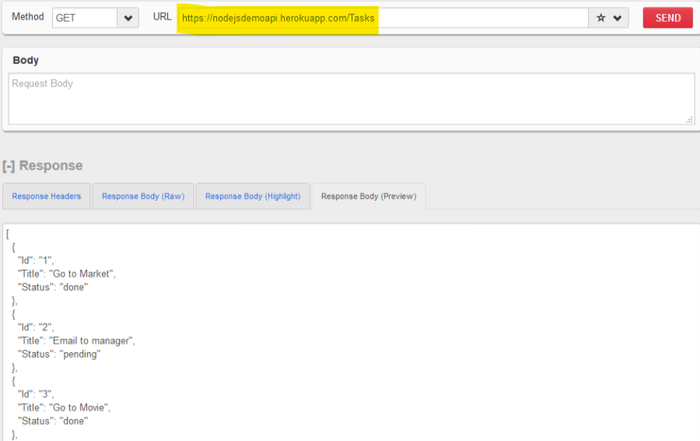700x441 pixels.
Task: Bookmark the request with the star icon
Action: pos(601,18)
